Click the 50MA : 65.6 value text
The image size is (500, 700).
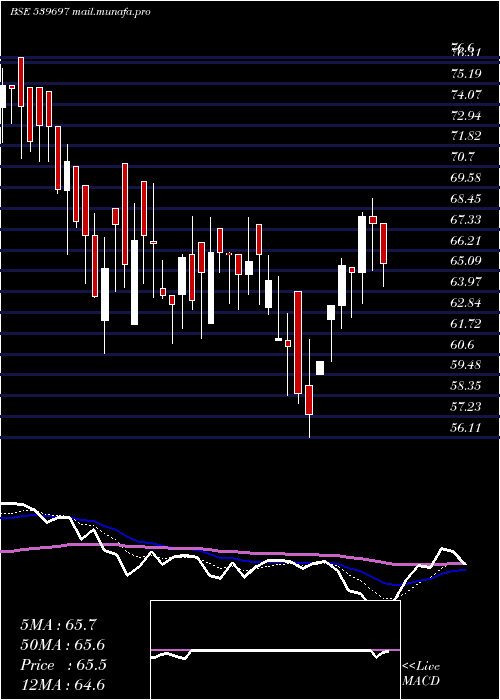click(x=63, y=645)
